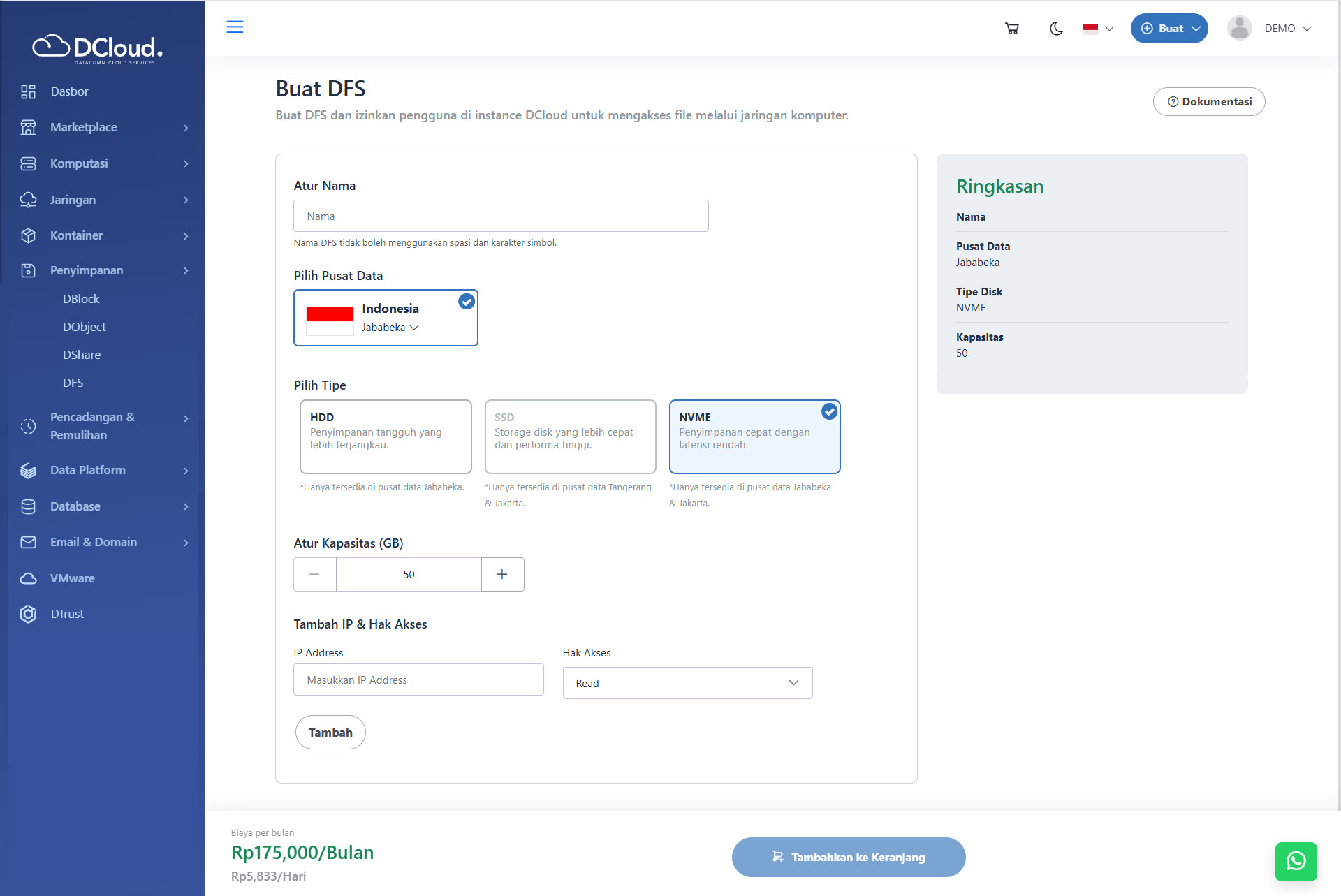Select the NVME disk type
Image resolution: width=1341 pixels, height=896 pixels.
(x=754, y=436)
